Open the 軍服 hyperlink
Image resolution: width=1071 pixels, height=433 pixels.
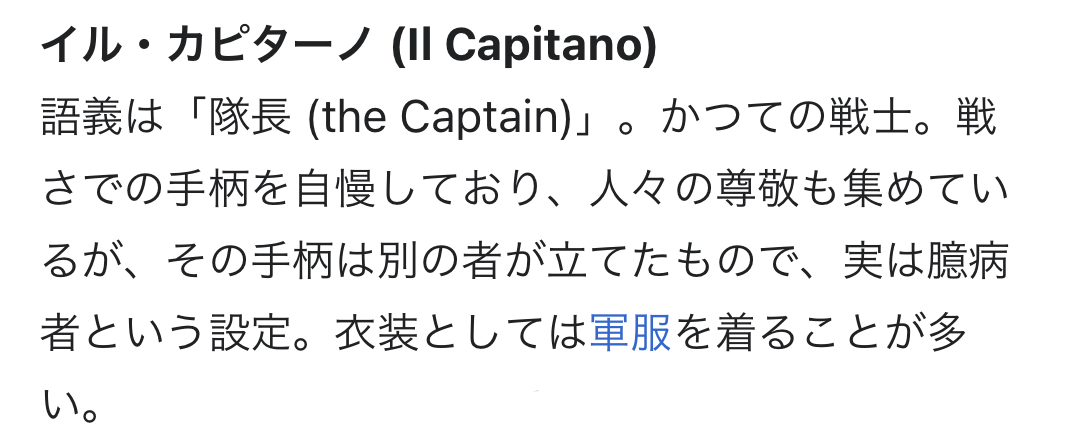(x=630, y=333)
